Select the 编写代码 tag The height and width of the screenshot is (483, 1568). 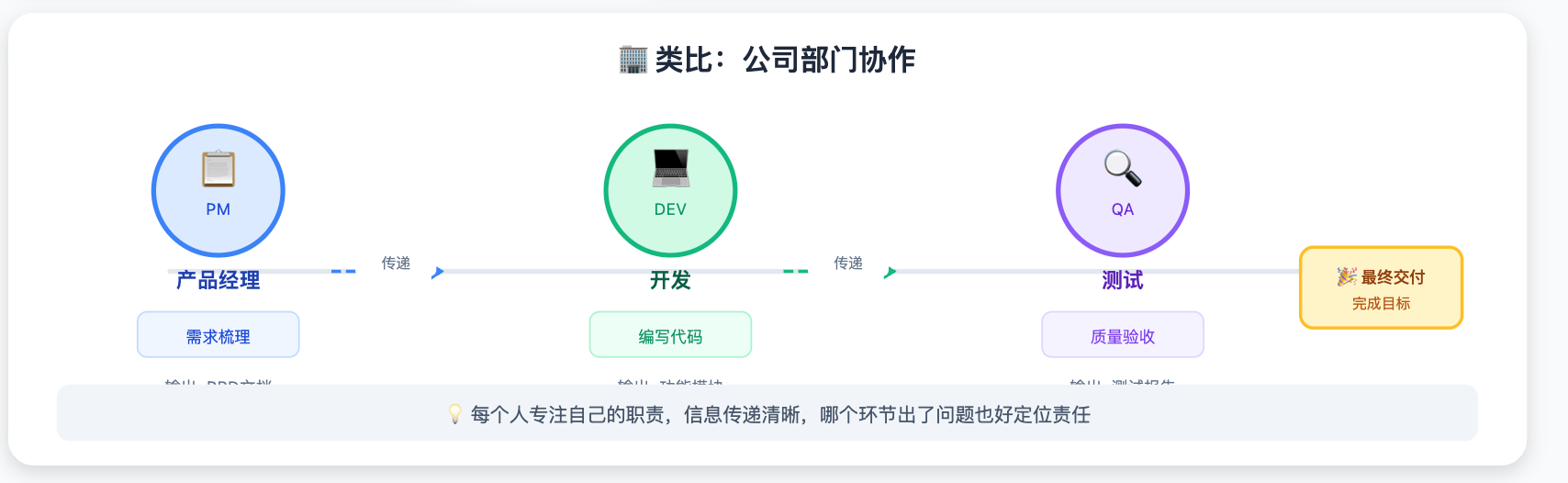pyautogui.click(x=670, y=336)
